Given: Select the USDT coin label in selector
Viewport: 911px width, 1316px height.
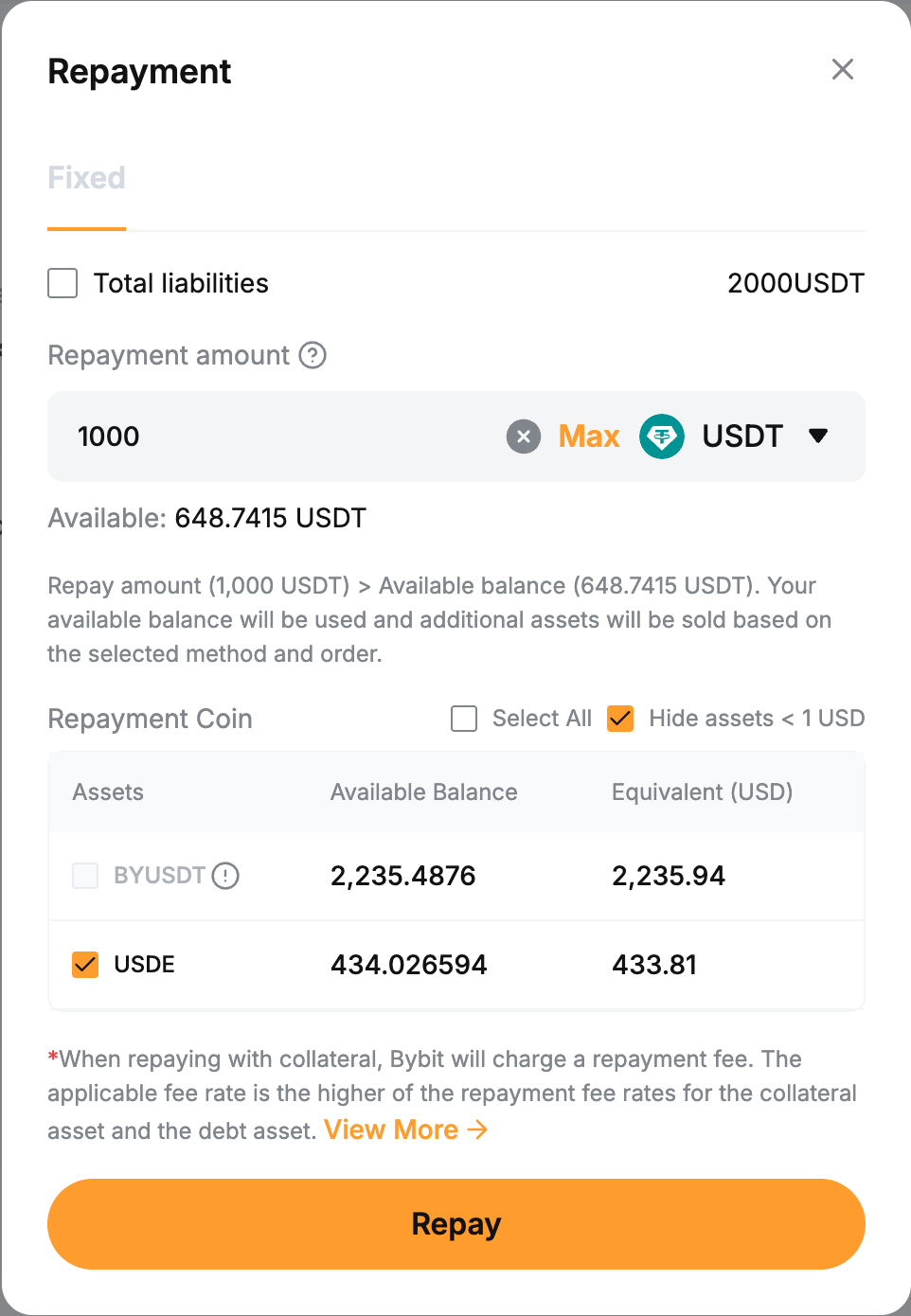Looking at the screenshot, I should point(742,436).
